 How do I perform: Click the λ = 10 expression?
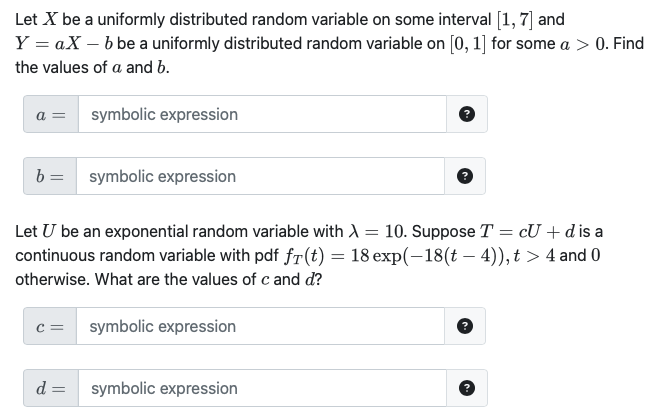coord(376,232)
